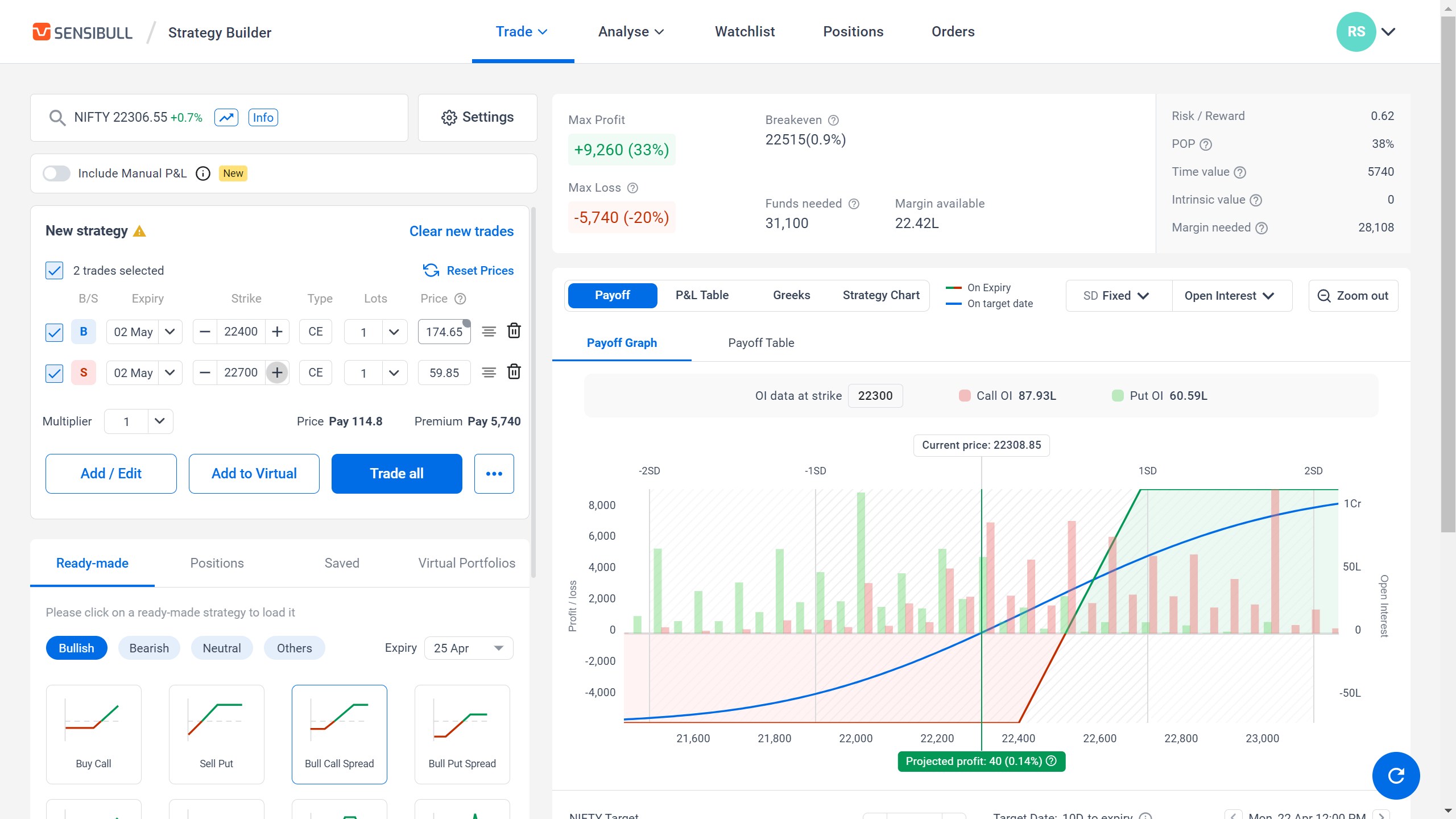Click the Time value help icon
The height and width of the screenshot is (819, 1456).
(1240, 172)
